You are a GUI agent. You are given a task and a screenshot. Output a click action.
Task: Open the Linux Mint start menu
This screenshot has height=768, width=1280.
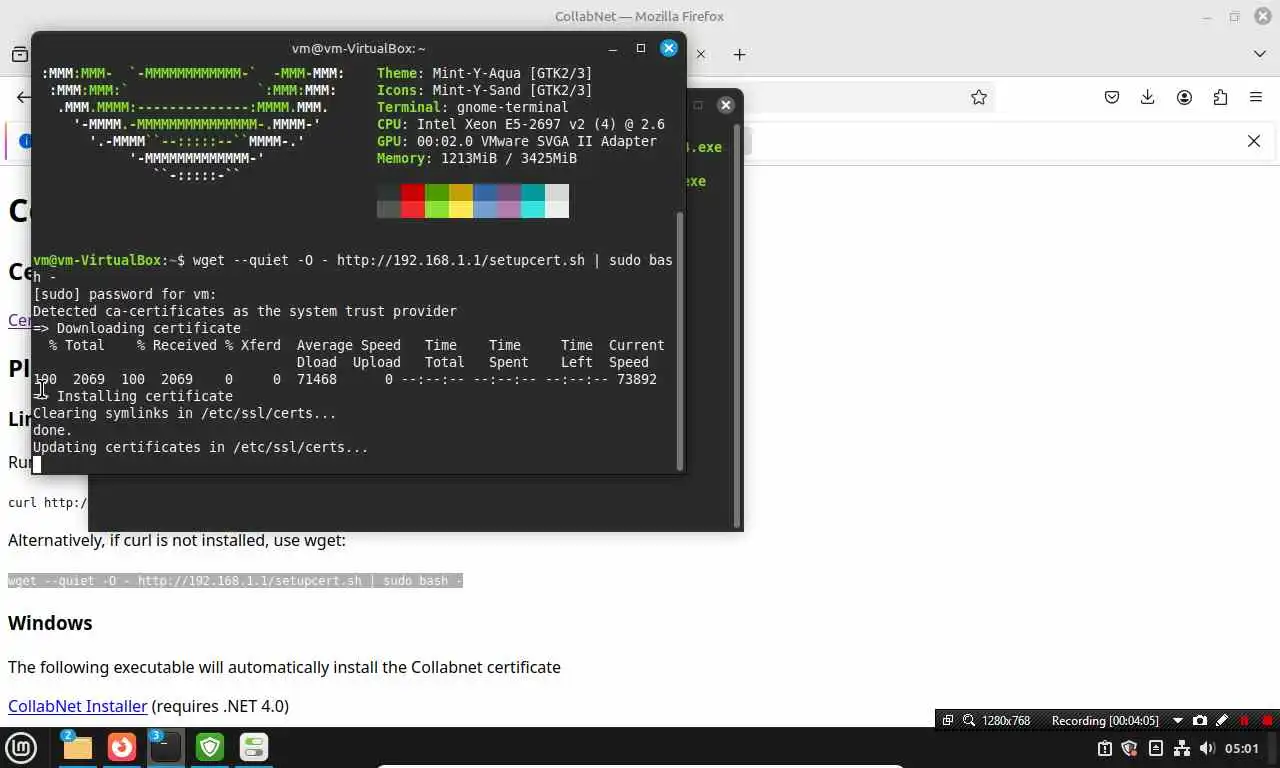click(21, 747)
